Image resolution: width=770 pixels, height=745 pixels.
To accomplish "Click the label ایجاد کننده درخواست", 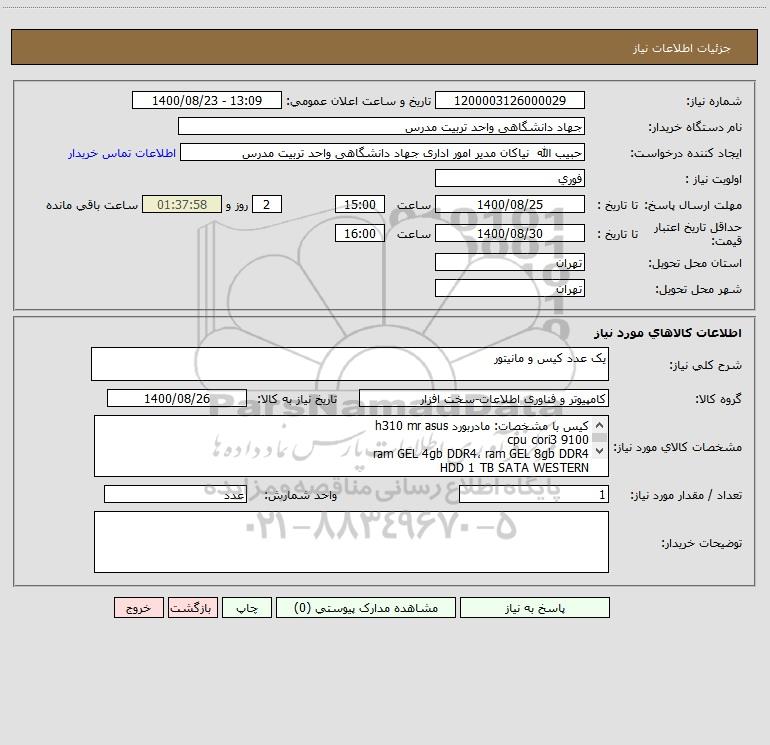I will tap(686, 153).
